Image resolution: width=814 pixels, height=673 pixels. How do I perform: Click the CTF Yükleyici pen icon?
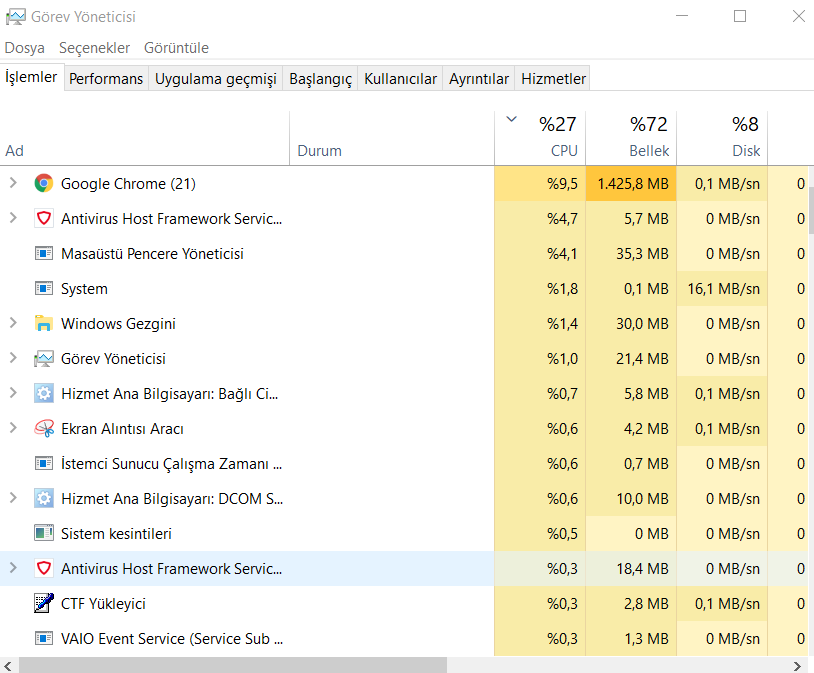pyautogui.click(x=44, y=603)
